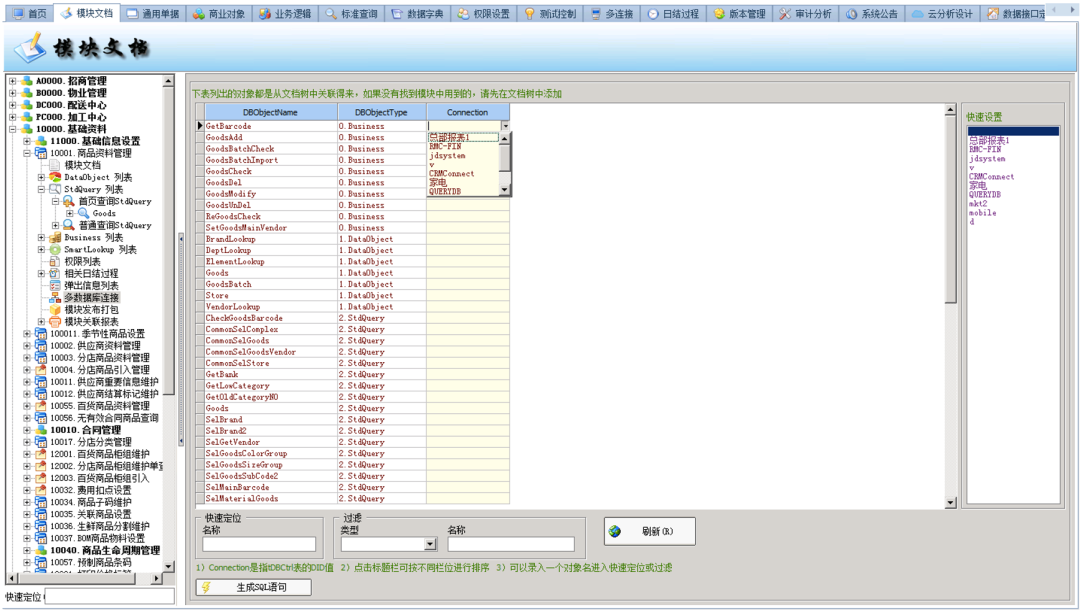Go to the 版本管理 tab
Screen dimensions: 1080x610
click(739, 14)
